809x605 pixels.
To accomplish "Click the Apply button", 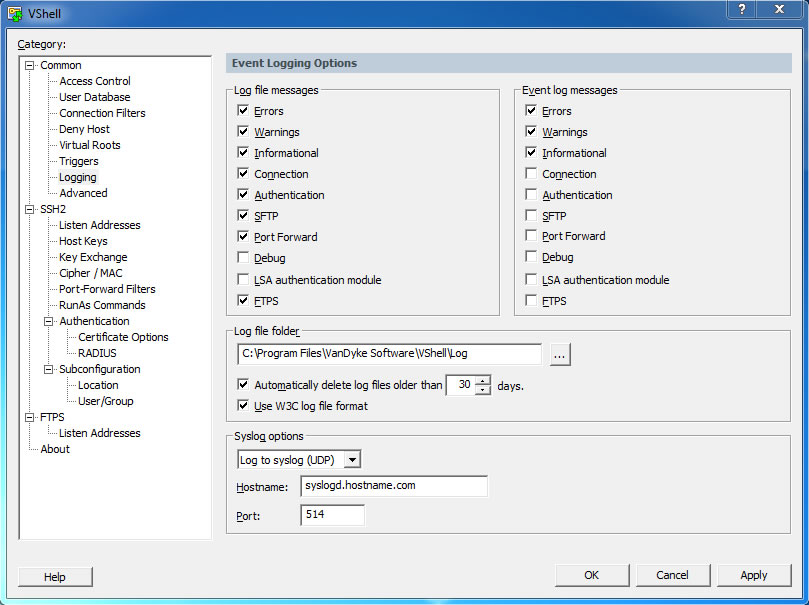I will [x=753, y=575].
